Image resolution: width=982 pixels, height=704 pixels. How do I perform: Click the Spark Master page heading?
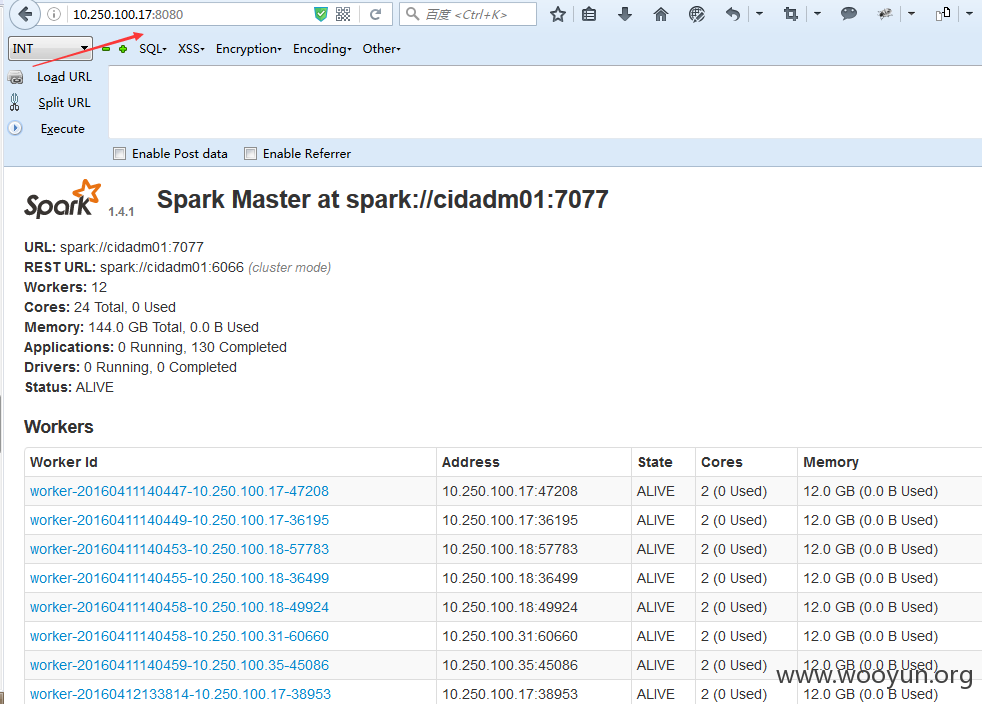coord(383,200)
